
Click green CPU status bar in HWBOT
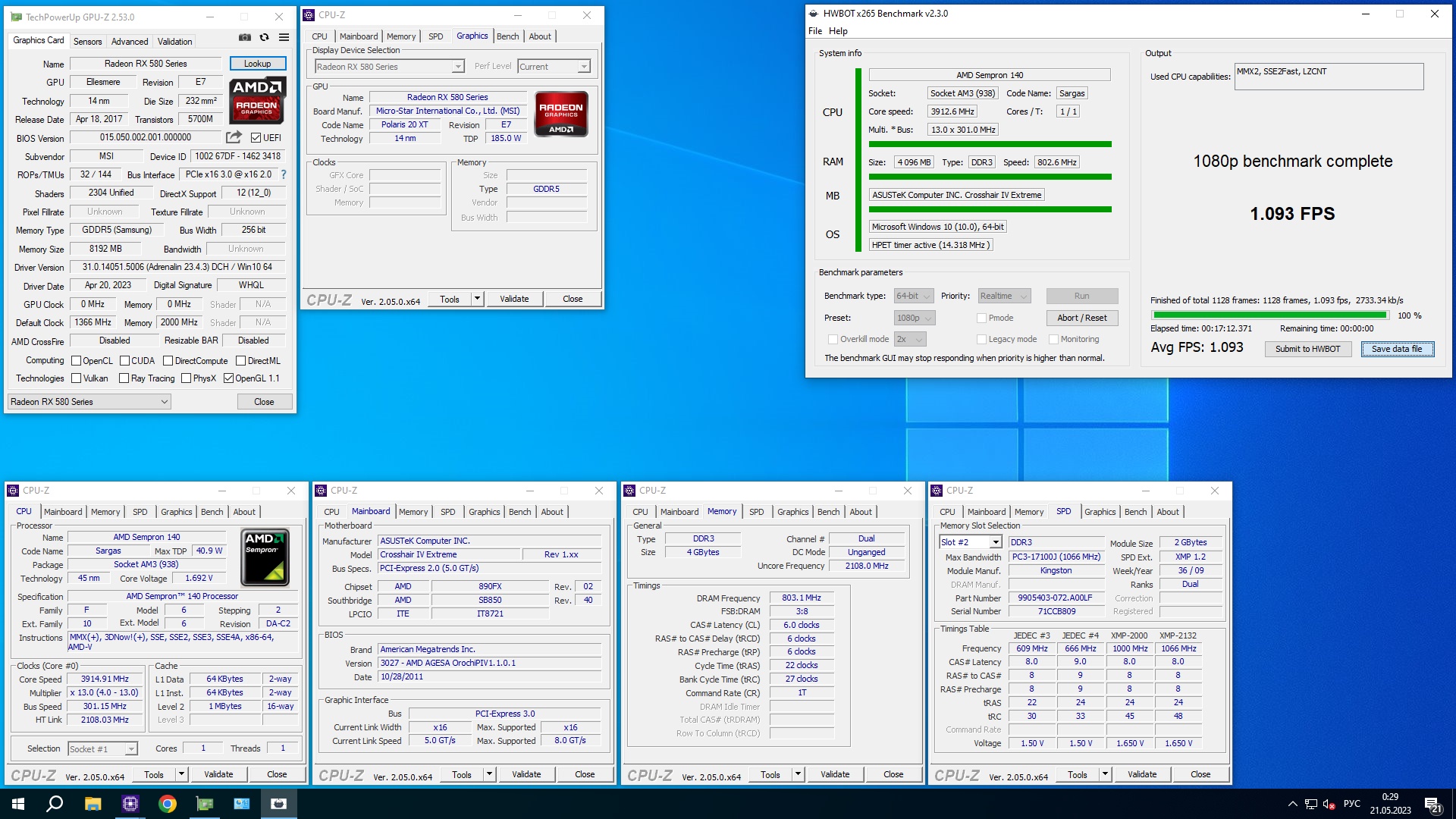click(990, 144)
